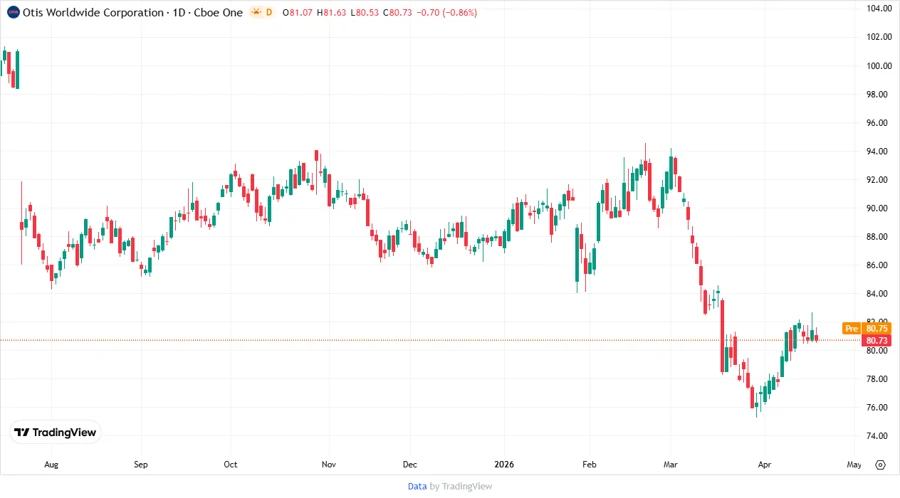This screenshot has width=900, height=498.
Task: Click the 90.00 price scale label
Action: tap(879, 208)
